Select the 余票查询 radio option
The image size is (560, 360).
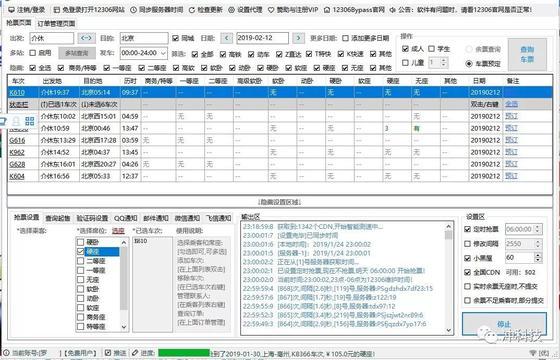[x=469, y=49]
